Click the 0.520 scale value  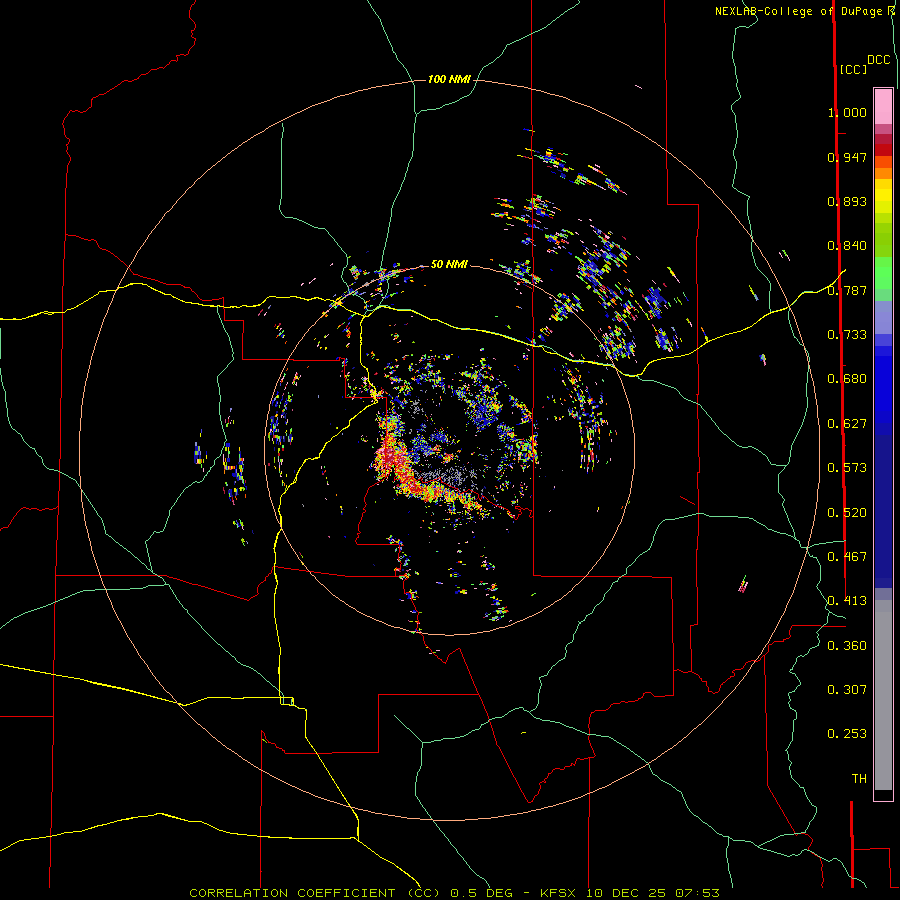point(847,513)
